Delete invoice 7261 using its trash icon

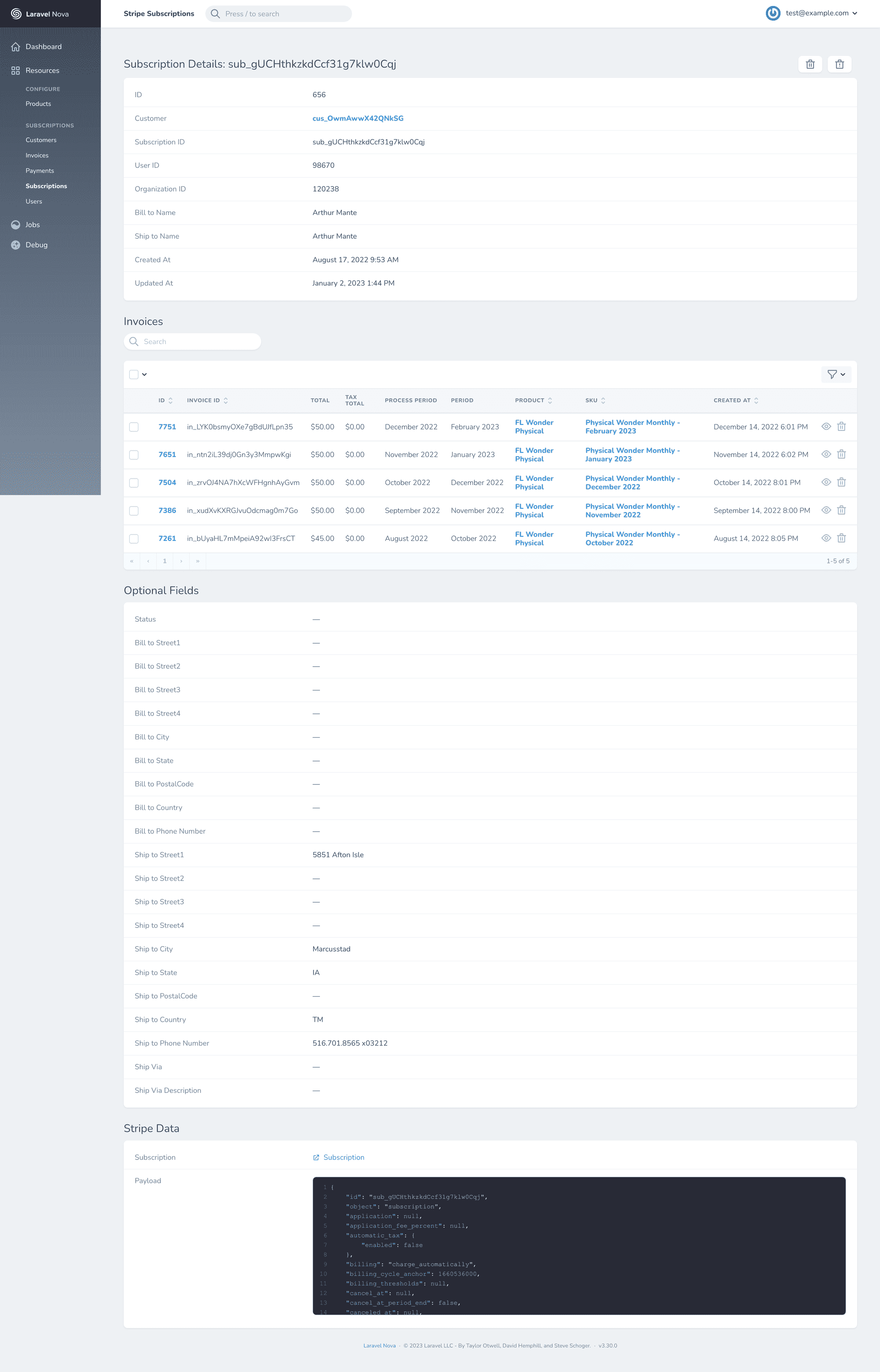tap(841, 538)
